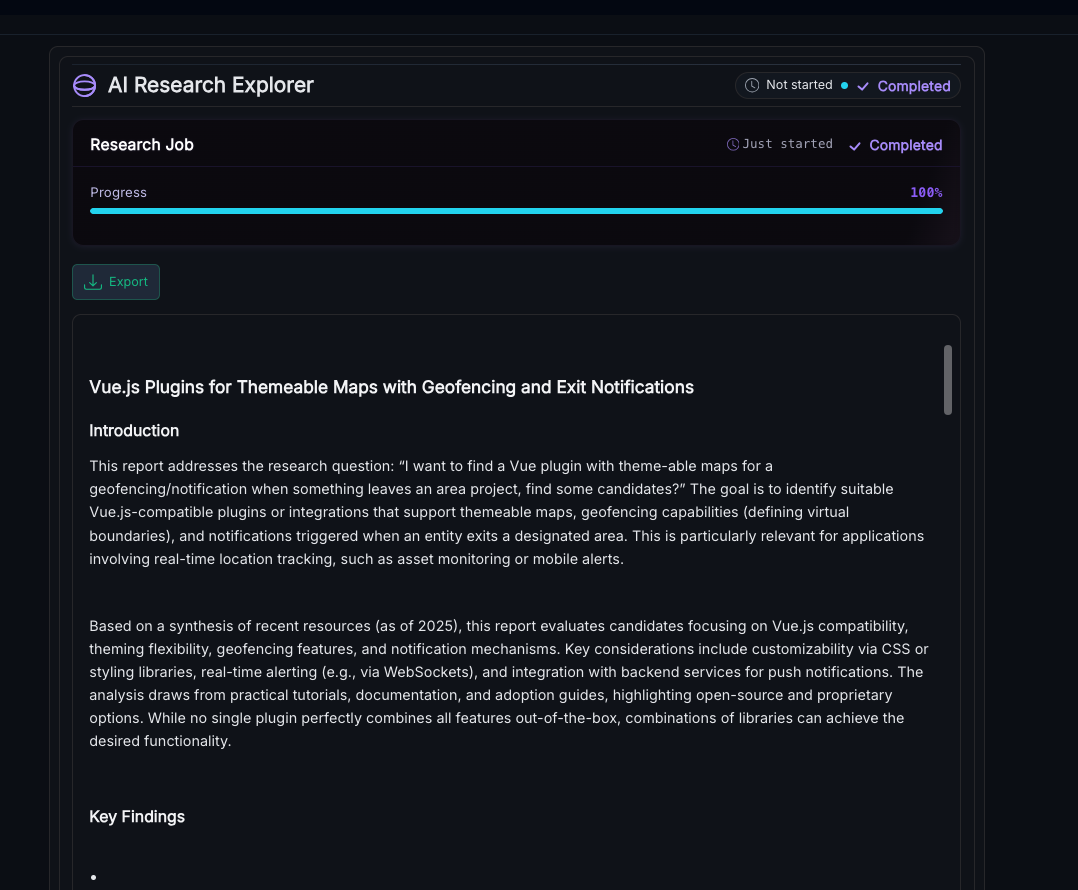Click the "Completed" label in the Research Job card
This screenshot has width=1078, height=890.
905,146
